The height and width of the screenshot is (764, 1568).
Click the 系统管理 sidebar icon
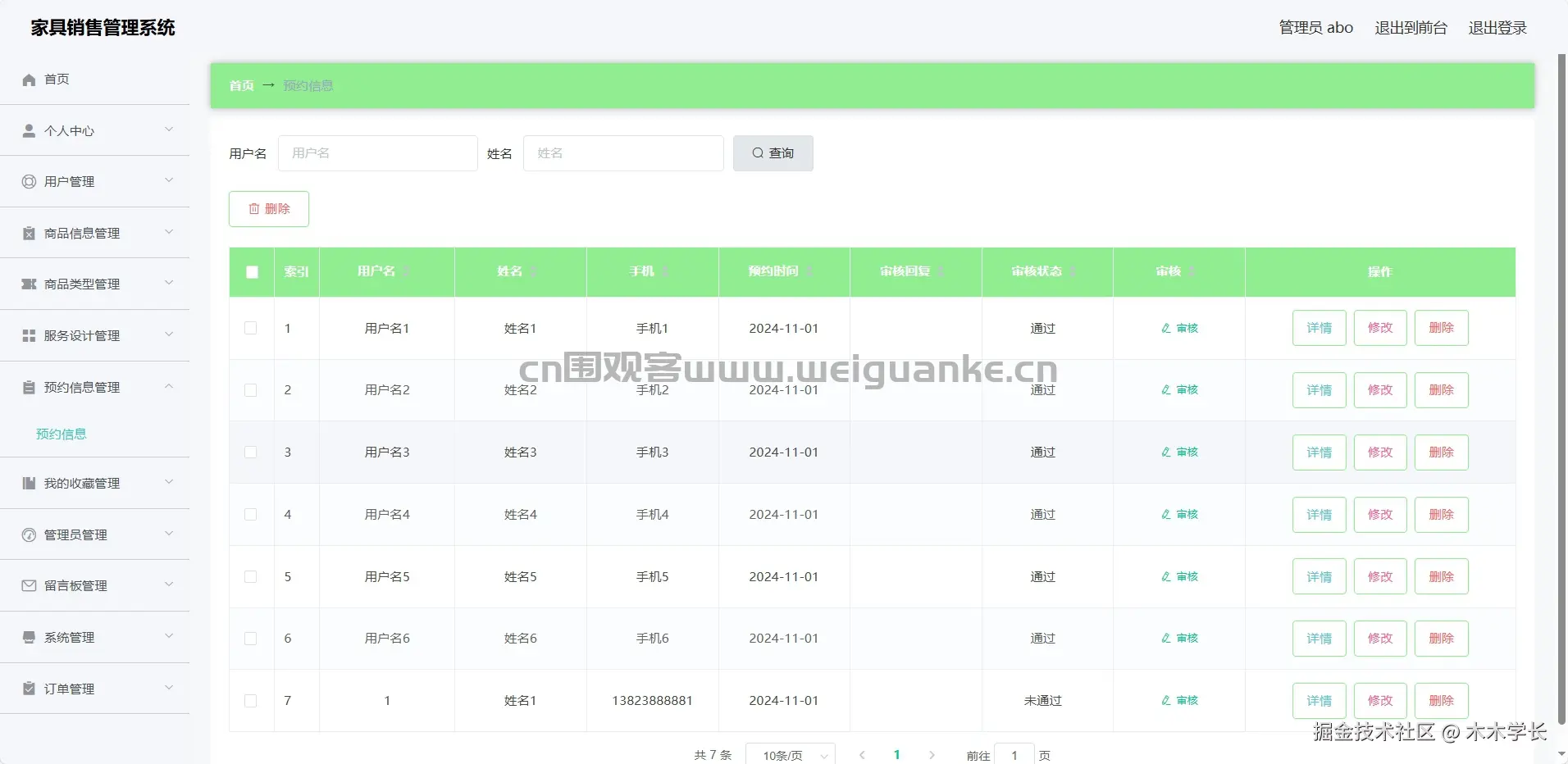click(29, 637)
